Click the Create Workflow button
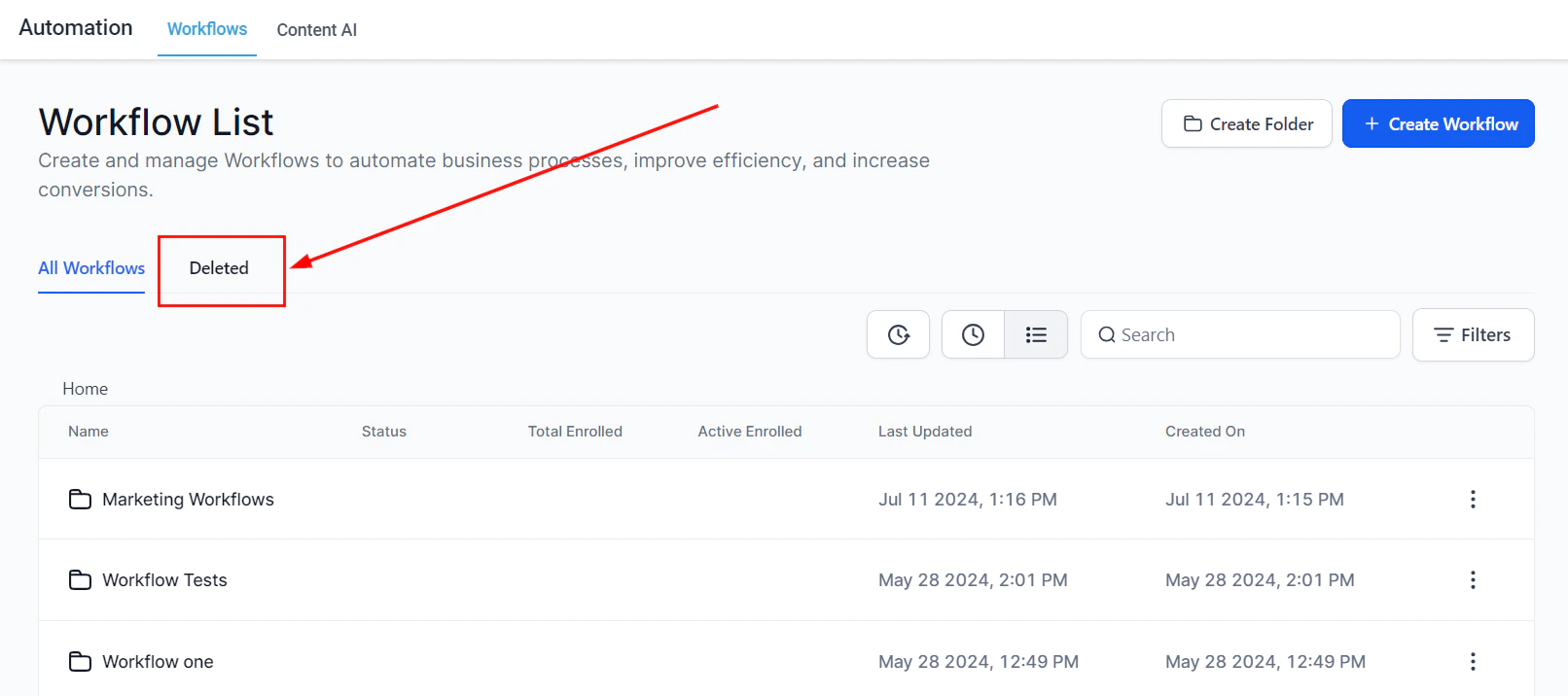This screenshot has height=696, width=1568. coord(1439,123)
